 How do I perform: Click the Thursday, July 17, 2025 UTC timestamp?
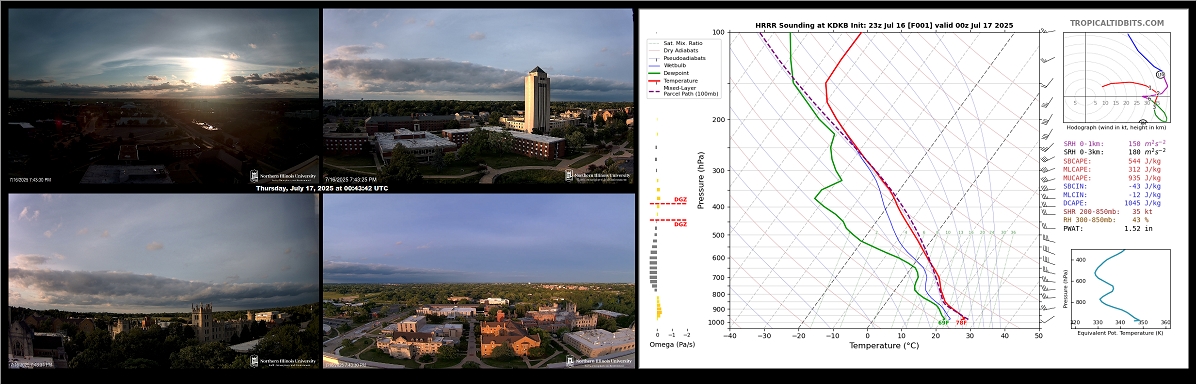(322, 189)
